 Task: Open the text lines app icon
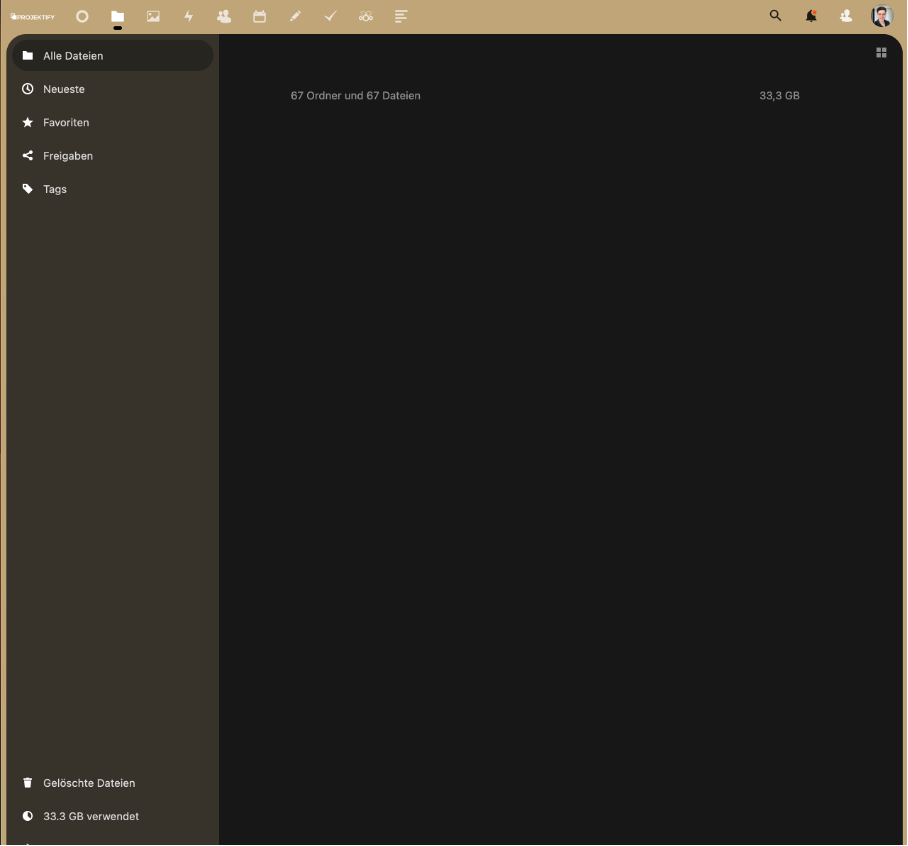pos(401,16)
